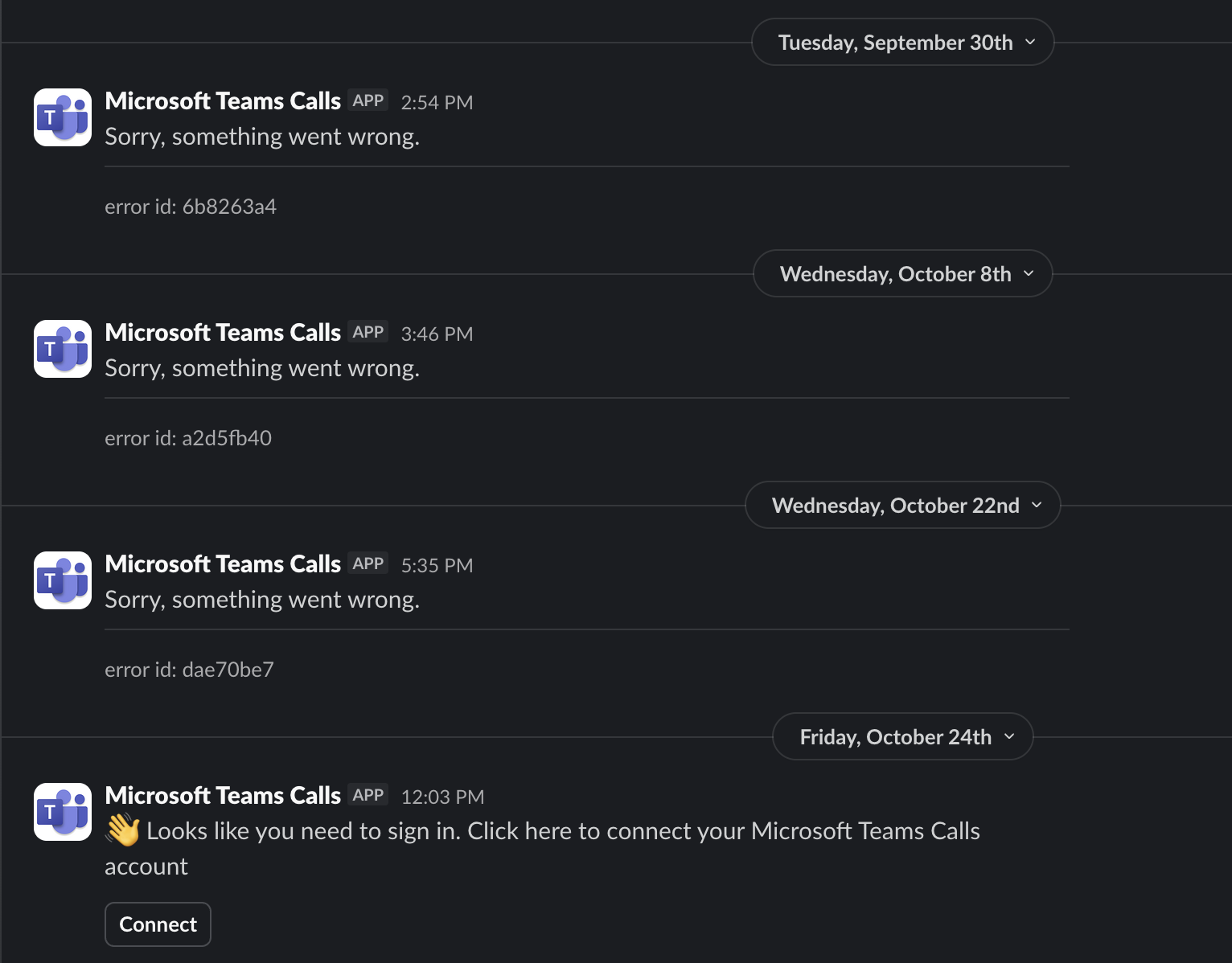Click error id 6b8263a4 text
This screenshot has height=963, width=1232.
point(191,207)
